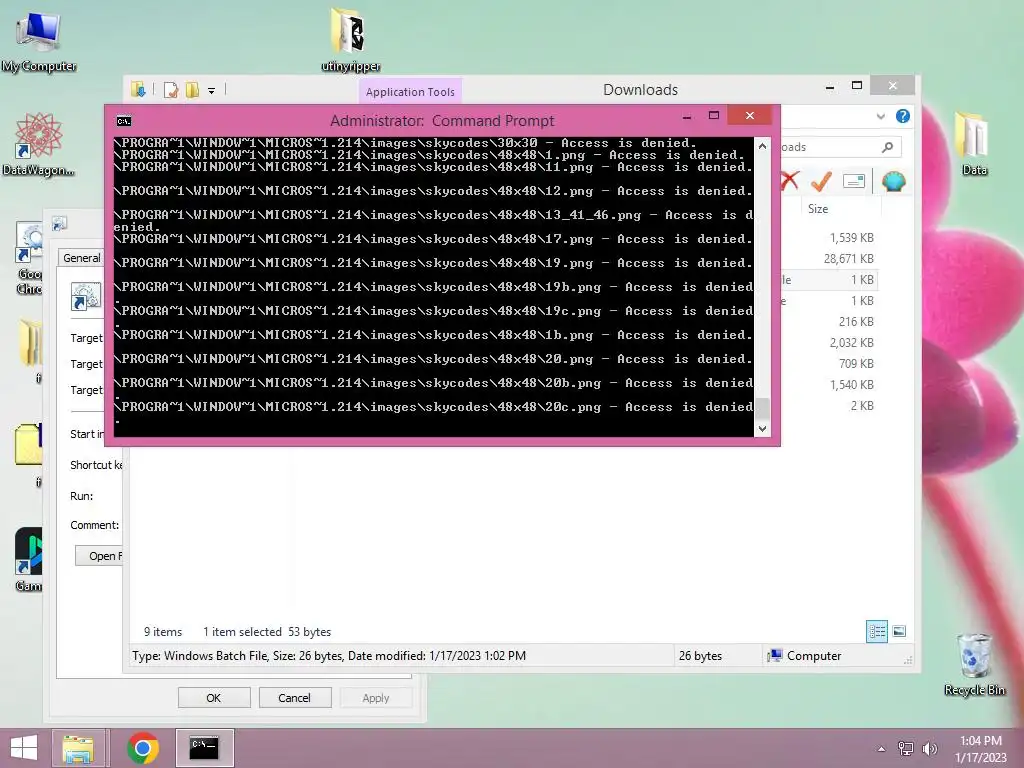1024x768 pixels.
Task: Click '1 item selected 53 bytes' status text
Action: 267,632
